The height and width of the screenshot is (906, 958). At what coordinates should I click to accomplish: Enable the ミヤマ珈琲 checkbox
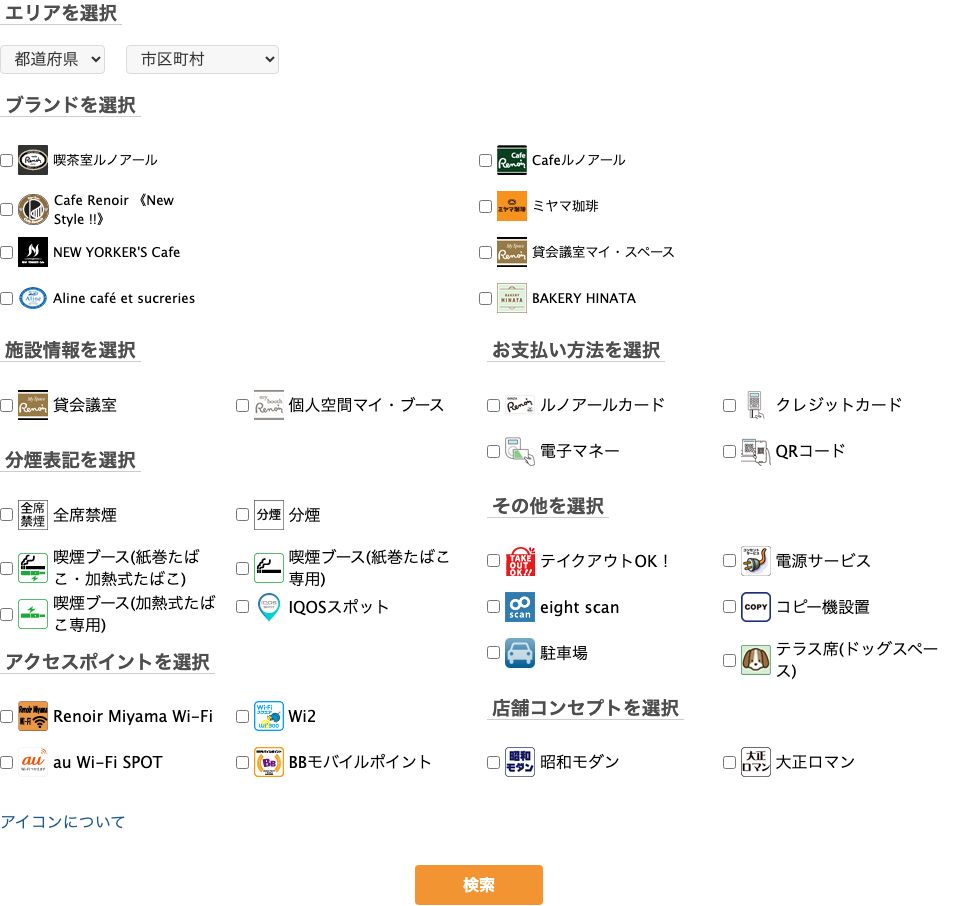point(486,206)
